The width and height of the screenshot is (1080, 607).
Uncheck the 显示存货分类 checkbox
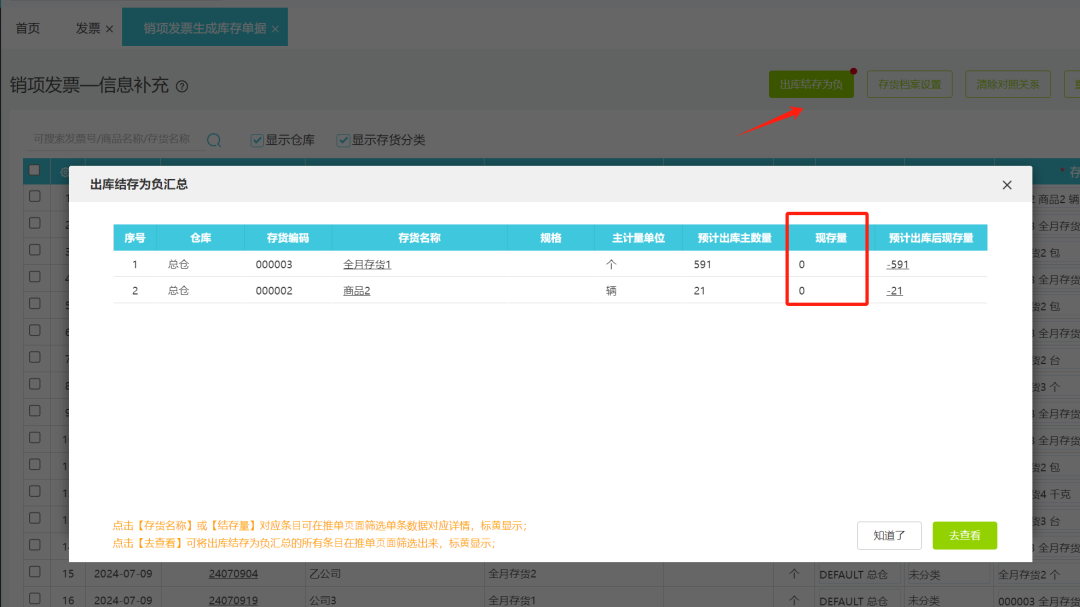343,139
